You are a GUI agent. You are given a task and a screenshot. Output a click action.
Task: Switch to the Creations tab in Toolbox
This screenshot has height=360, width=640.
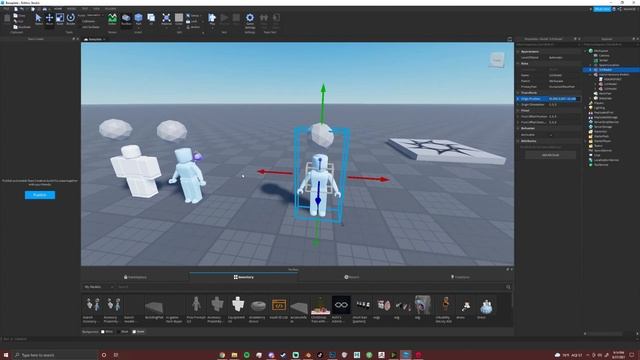tap(460, 277)
